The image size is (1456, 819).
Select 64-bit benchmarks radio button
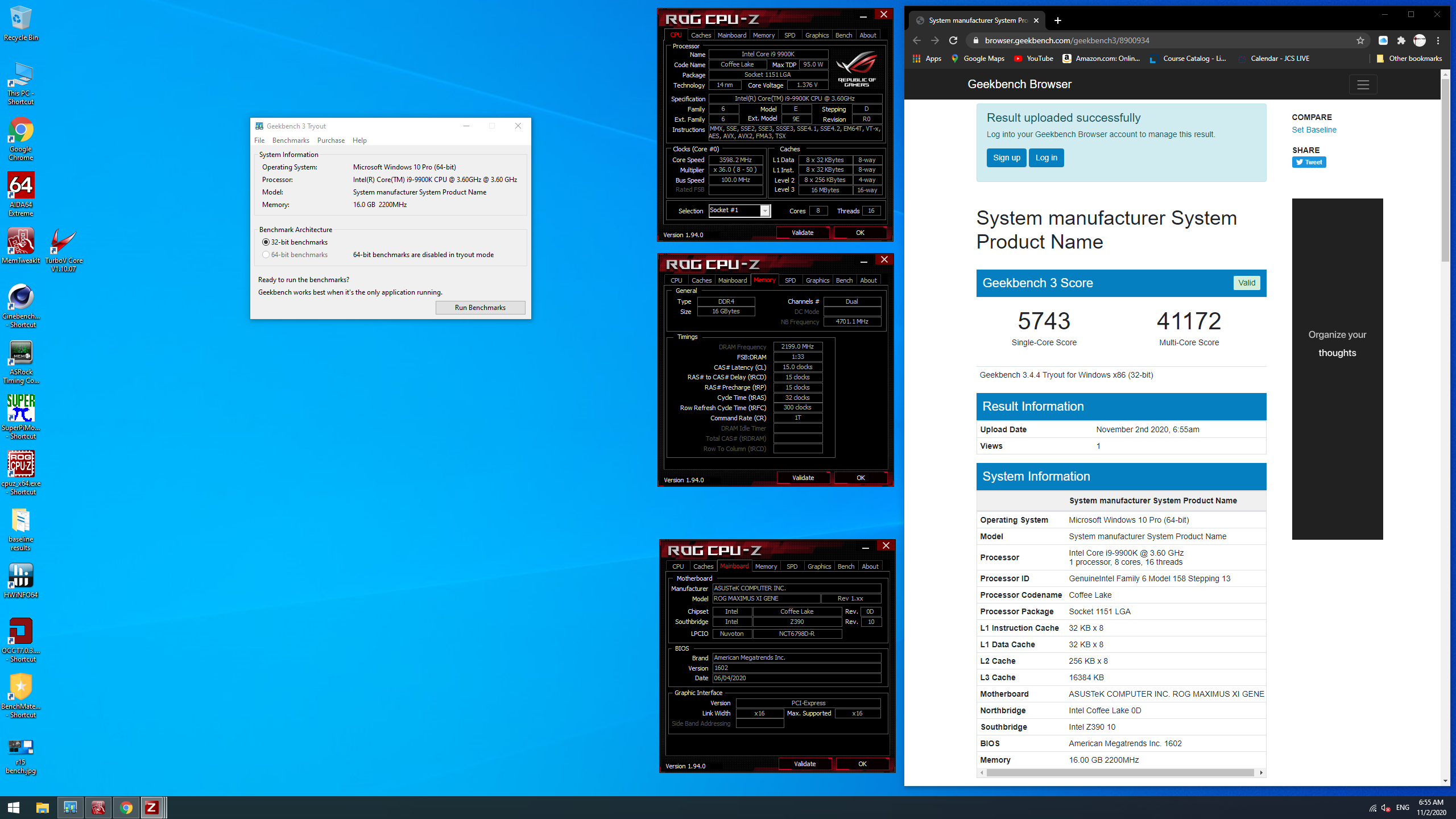(266, 255)
